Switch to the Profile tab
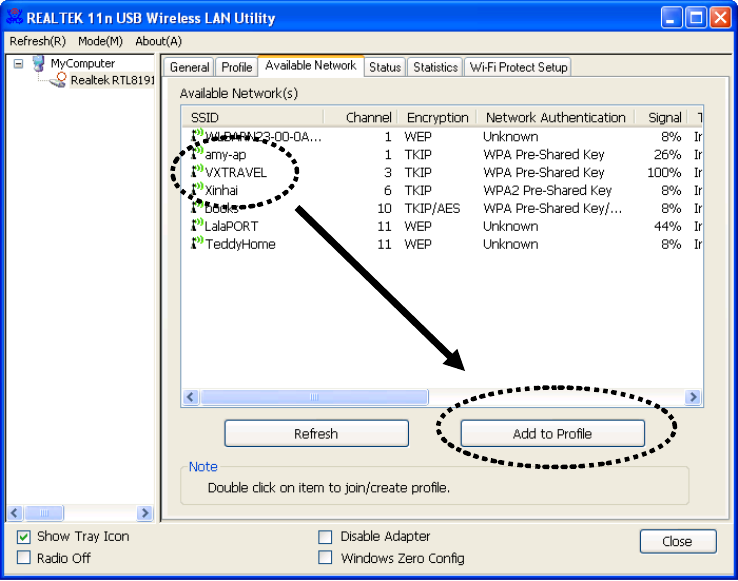 pos(237,67)
